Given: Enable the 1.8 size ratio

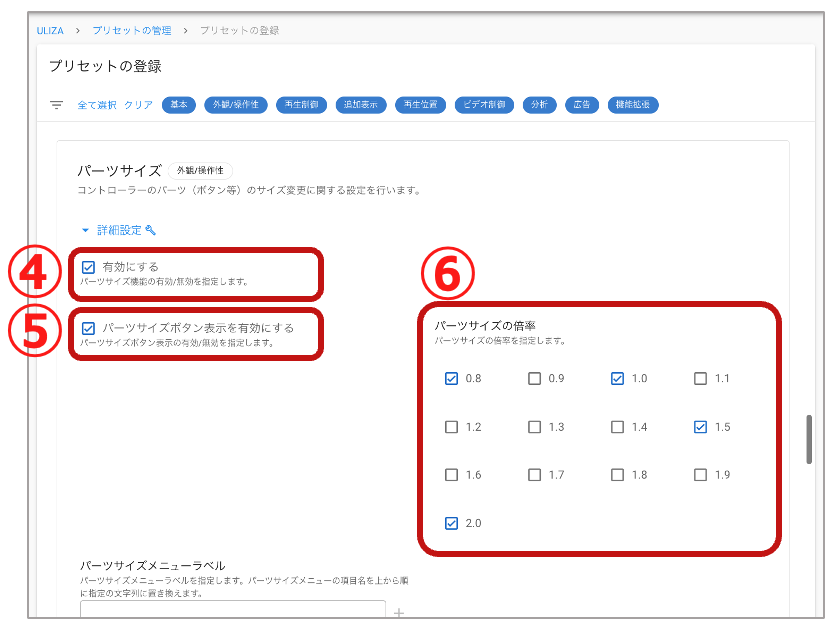Looking at the screenshot, I should 617,475.
